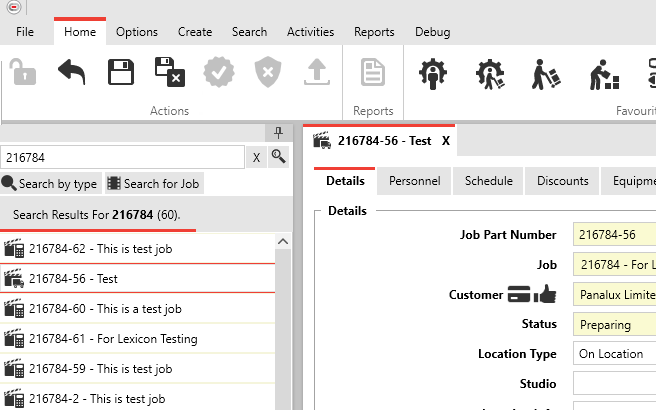
Task: Click the pin icon on search panel
Action: [279, 133]
